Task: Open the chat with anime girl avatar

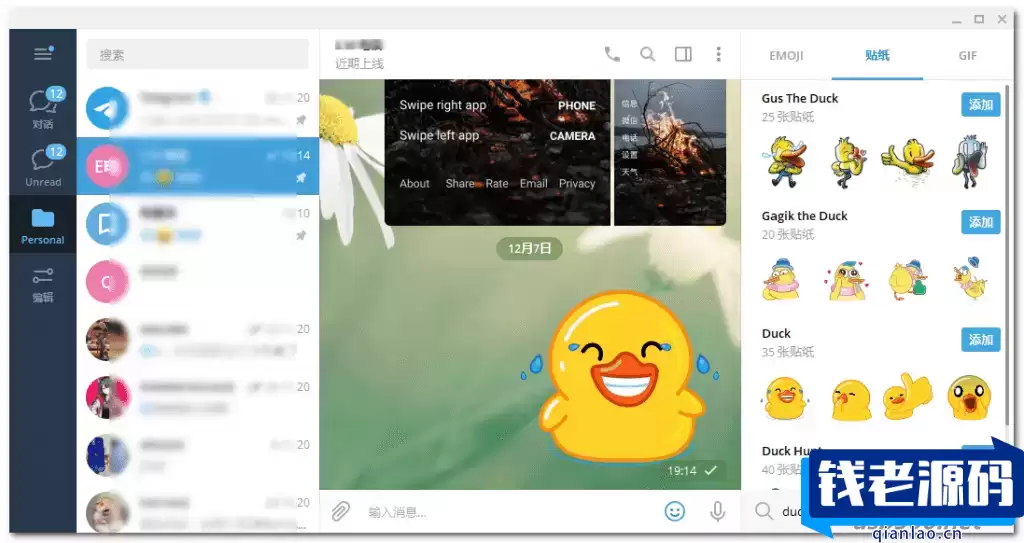Action: pos(198,397)
